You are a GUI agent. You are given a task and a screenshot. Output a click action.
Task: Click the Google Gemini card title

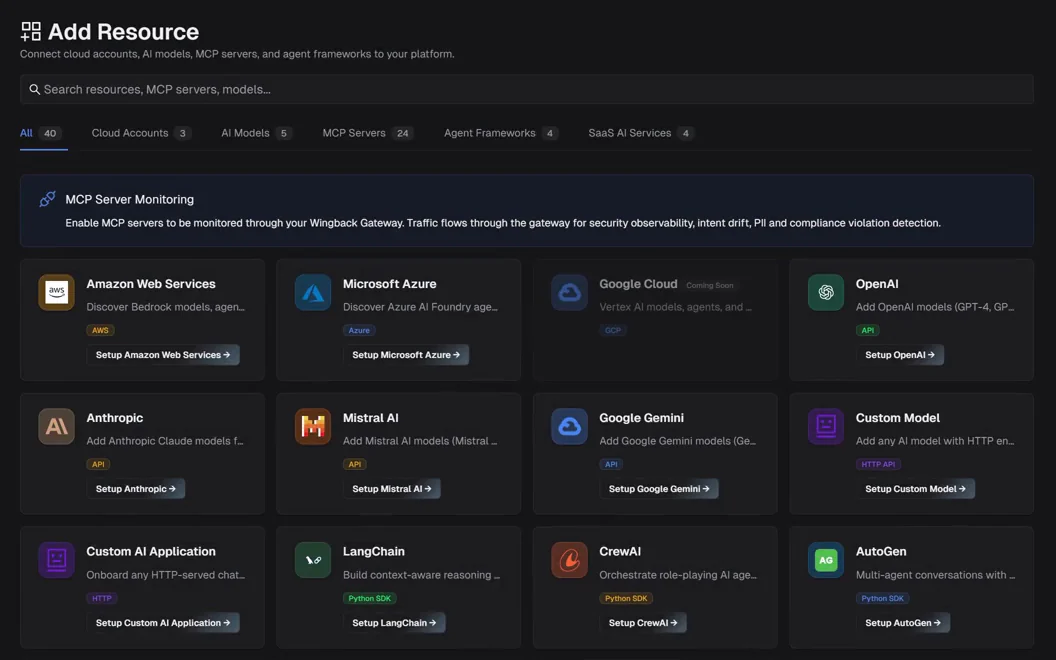(x=641, y=418)
